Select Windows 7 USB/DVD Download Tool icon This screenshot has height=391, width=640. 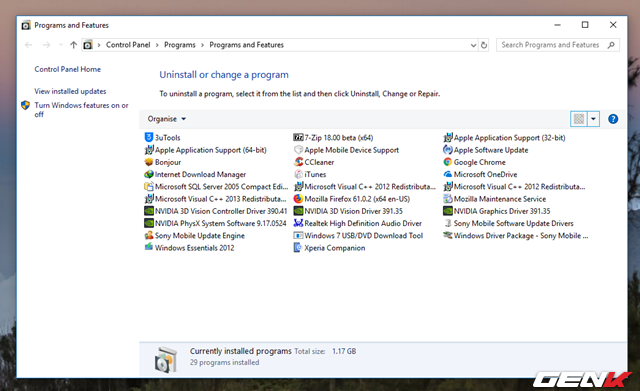[x=298, y=235]
